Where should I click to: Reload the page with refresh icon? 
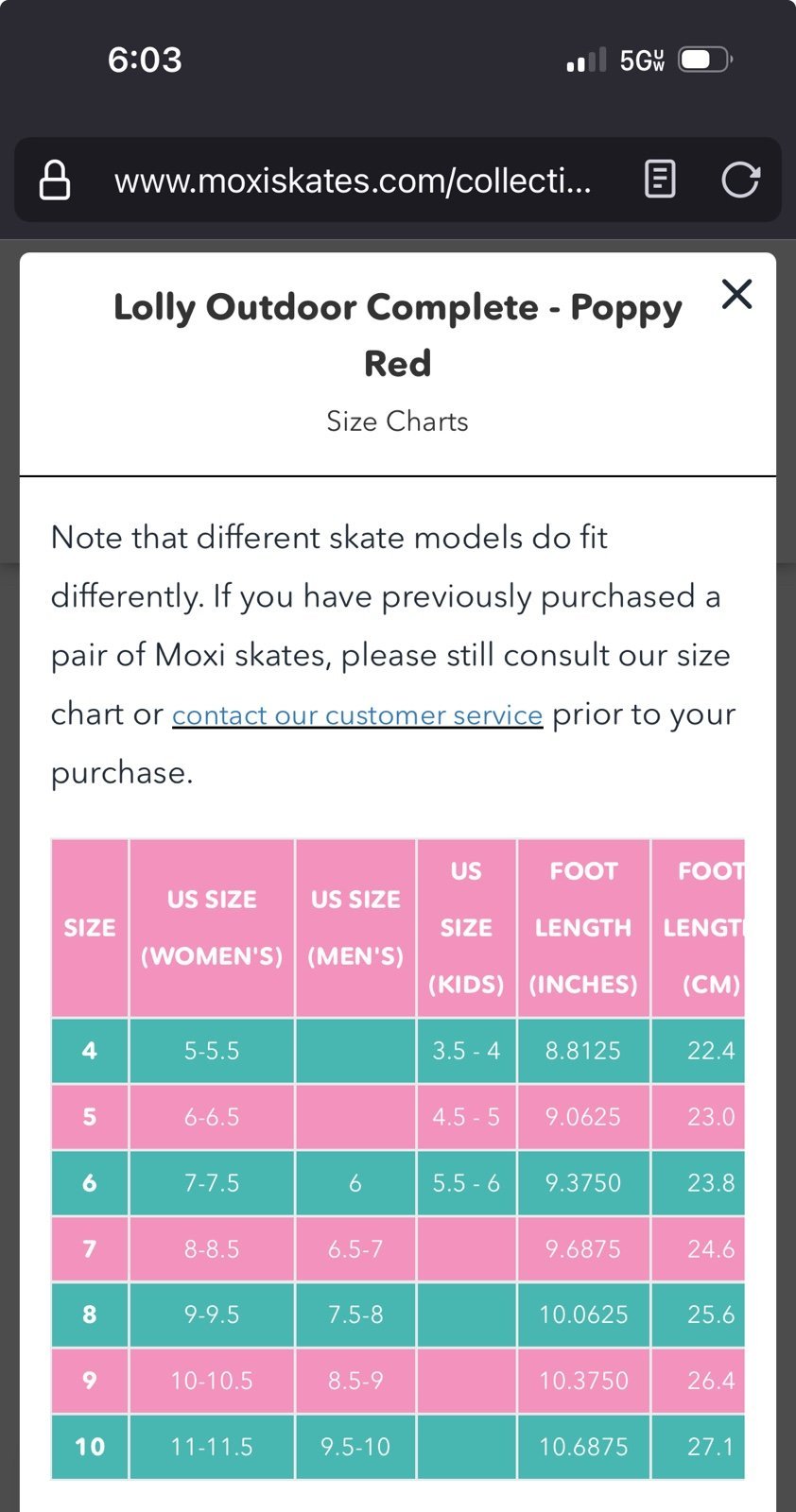(x=740, y=180)
